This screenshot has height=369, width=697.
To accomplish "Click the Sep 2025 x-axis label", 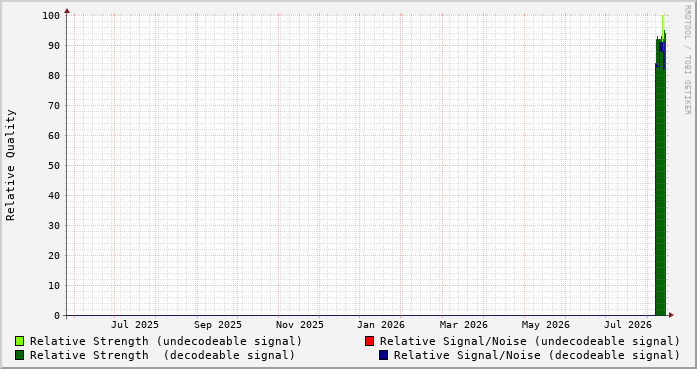I will point(218,325).
